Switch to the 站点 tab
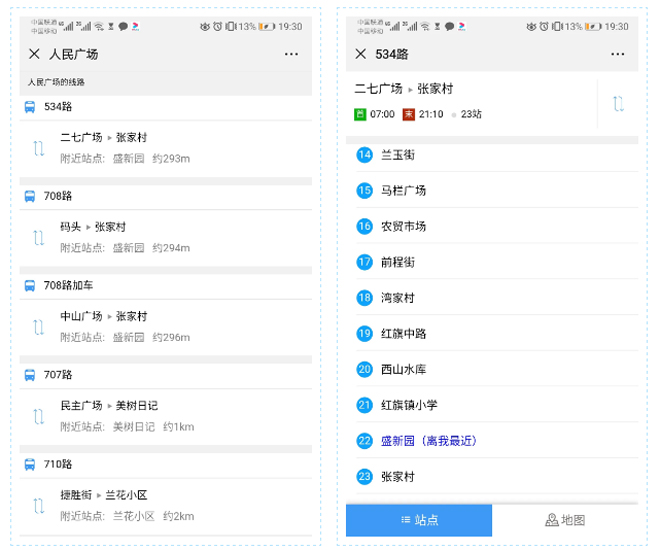The width and height of the screenshot is (660, 550). [419, 520]
